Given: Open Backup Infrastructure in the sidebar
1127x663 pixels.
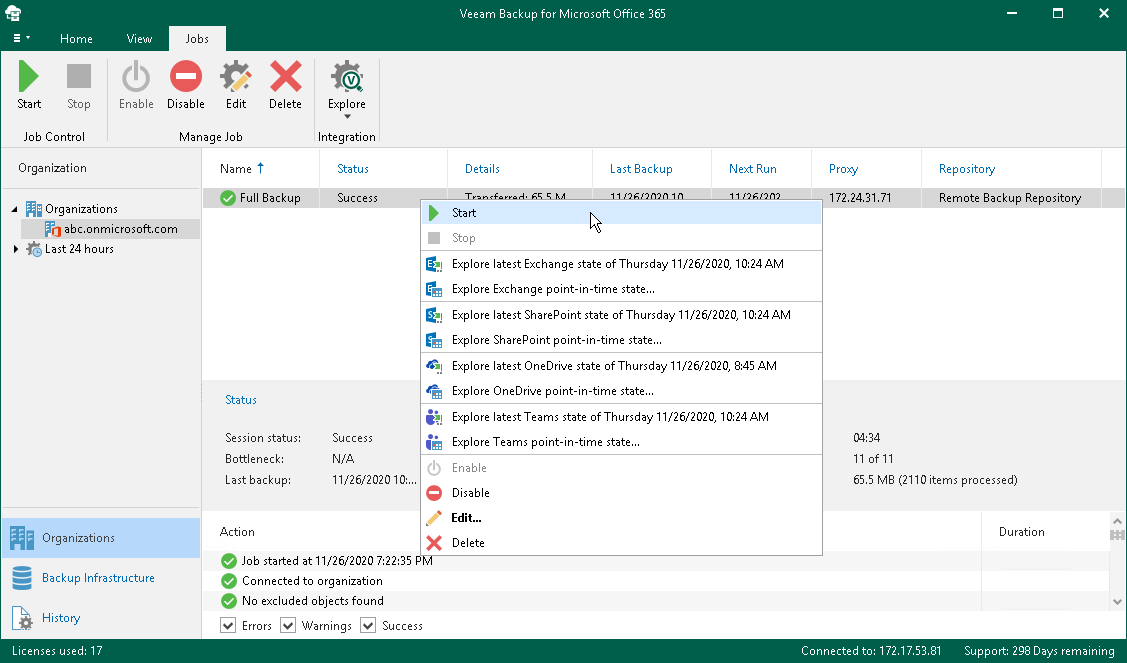Looking at the screenshot, I should pyautogui.click(x=98, y=578).
